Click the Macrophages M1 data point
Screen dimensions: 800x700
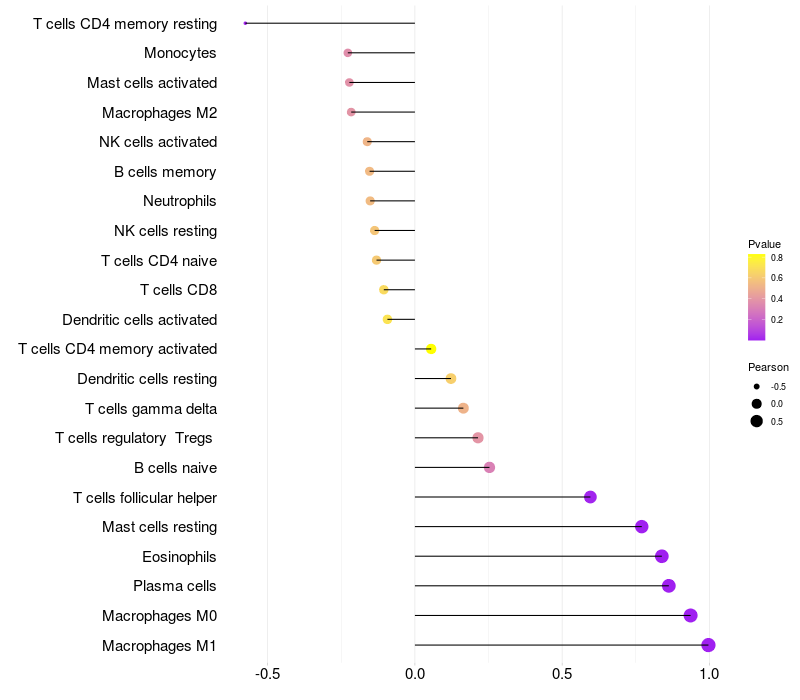pos(708,645)
